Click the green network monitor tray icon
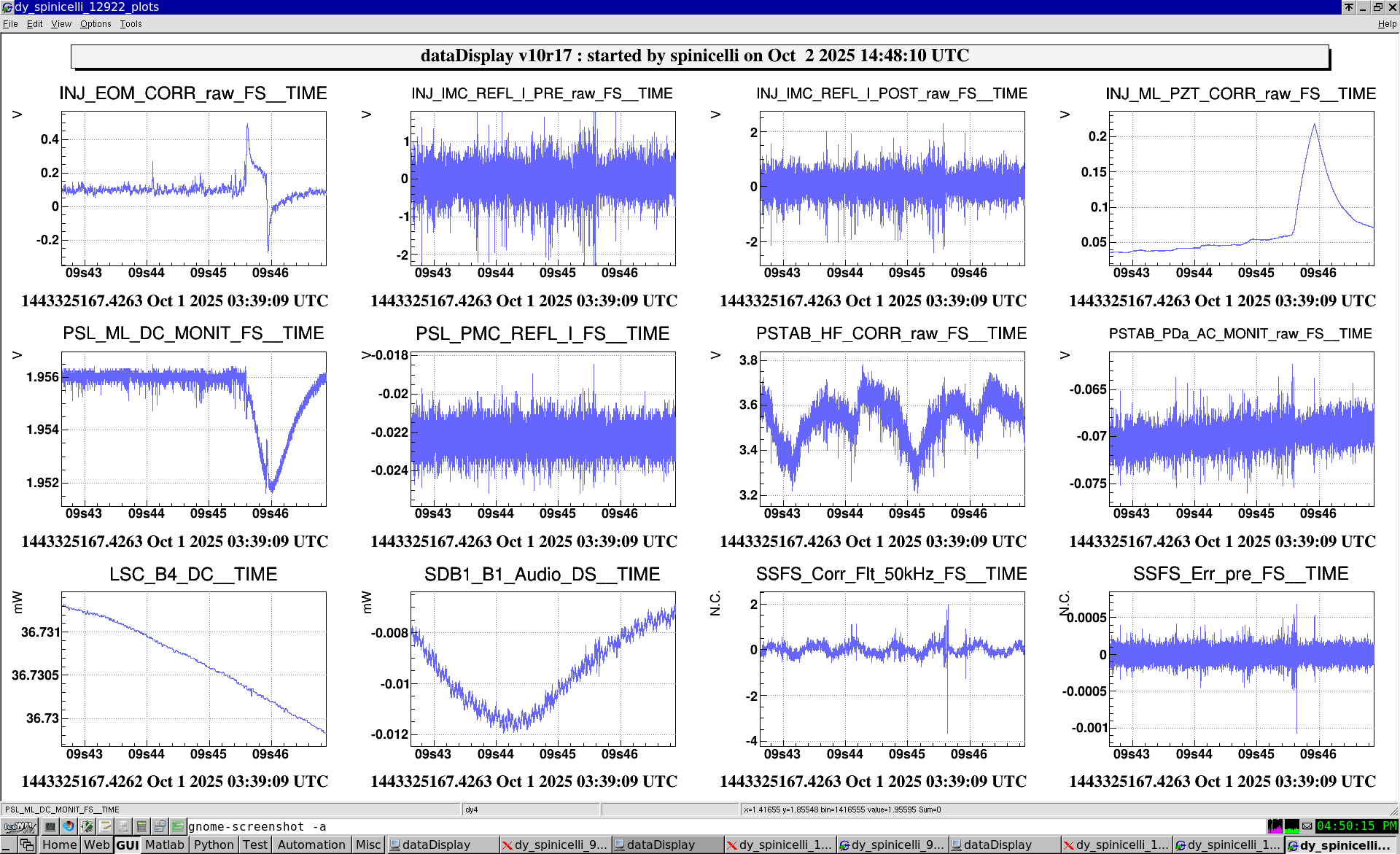1400x854 pixels. (x=1291, y=826)
